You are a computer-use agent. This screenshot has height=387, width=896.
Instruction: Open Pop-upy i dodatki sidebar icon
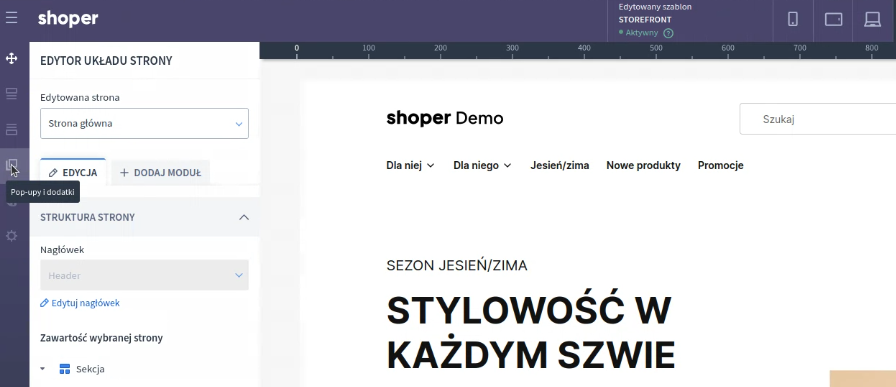click(x=11, y=165)
